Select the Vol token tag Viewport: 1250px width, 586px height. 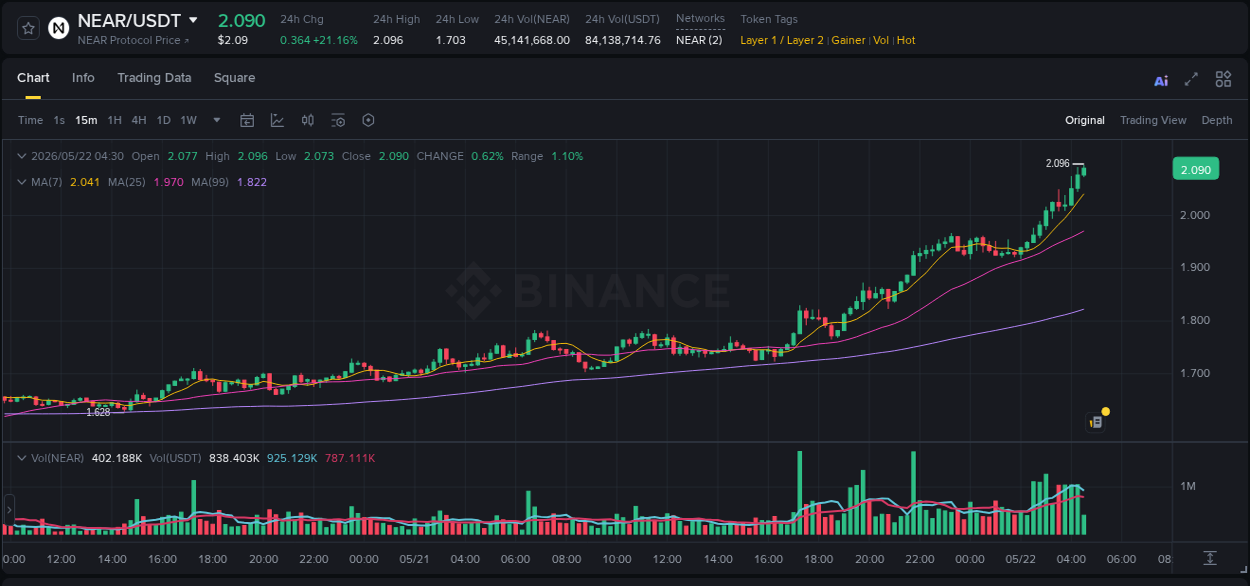881,40
